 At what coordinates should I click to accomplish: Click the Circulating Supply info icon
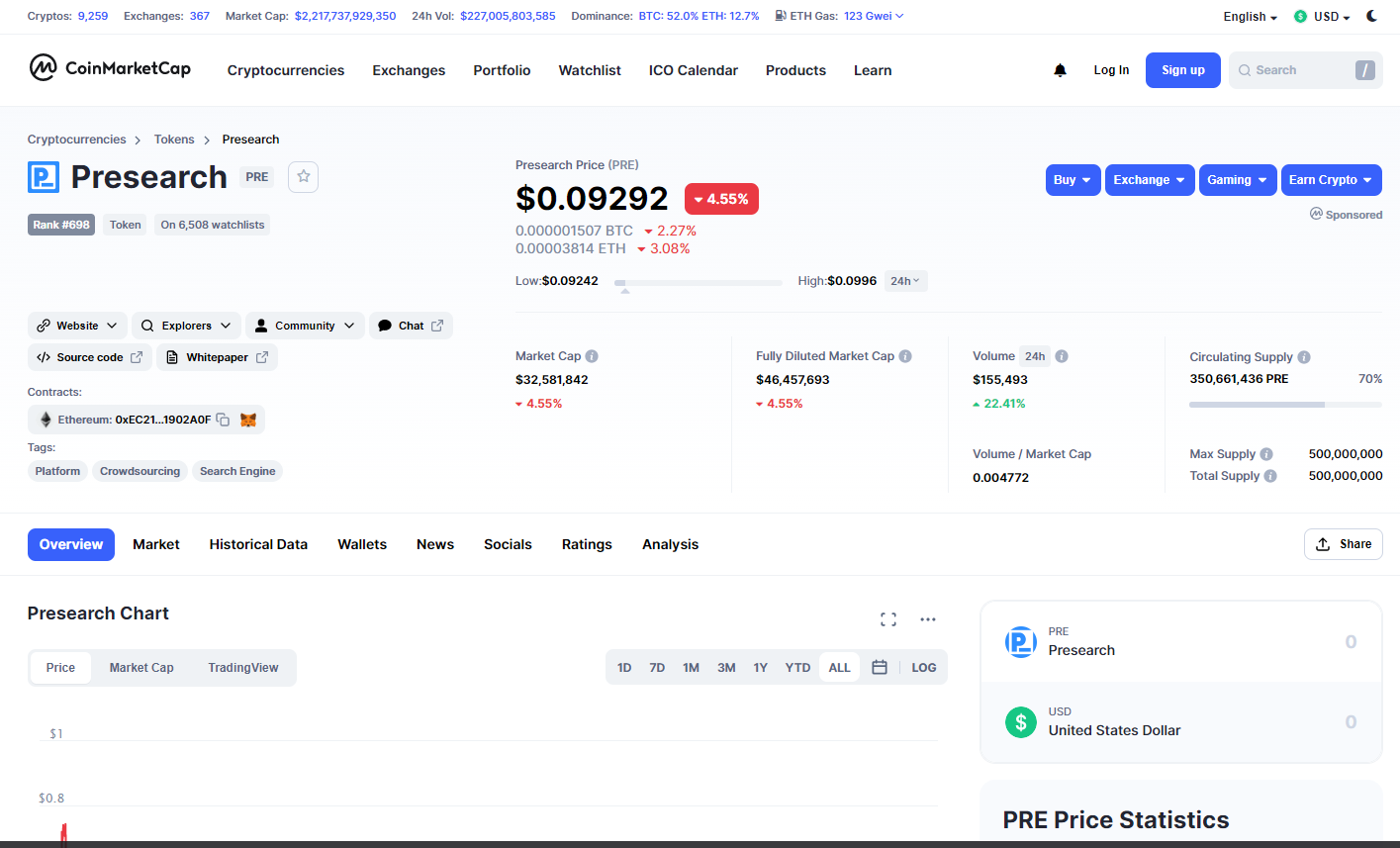(x=1304, y=357)
